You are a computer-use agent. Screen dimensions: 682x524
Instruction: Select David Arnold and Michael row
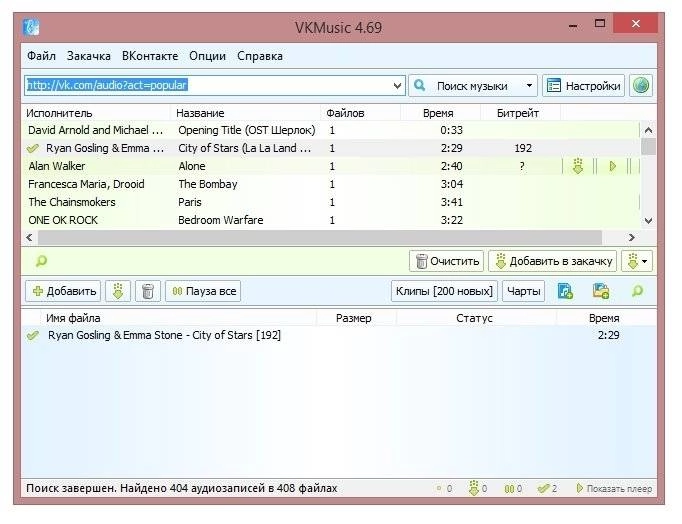coord(331,130)
